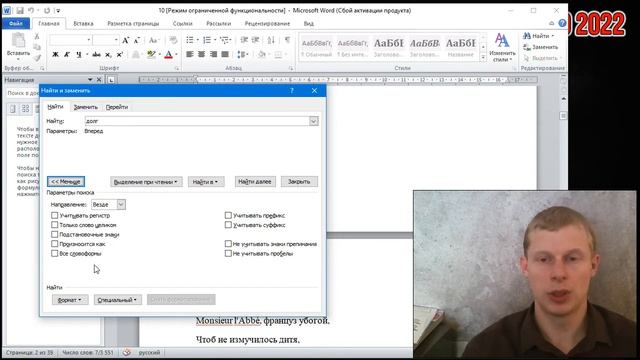Click the numbered list icon
640x360 pixels.
[x=207, y=40]
